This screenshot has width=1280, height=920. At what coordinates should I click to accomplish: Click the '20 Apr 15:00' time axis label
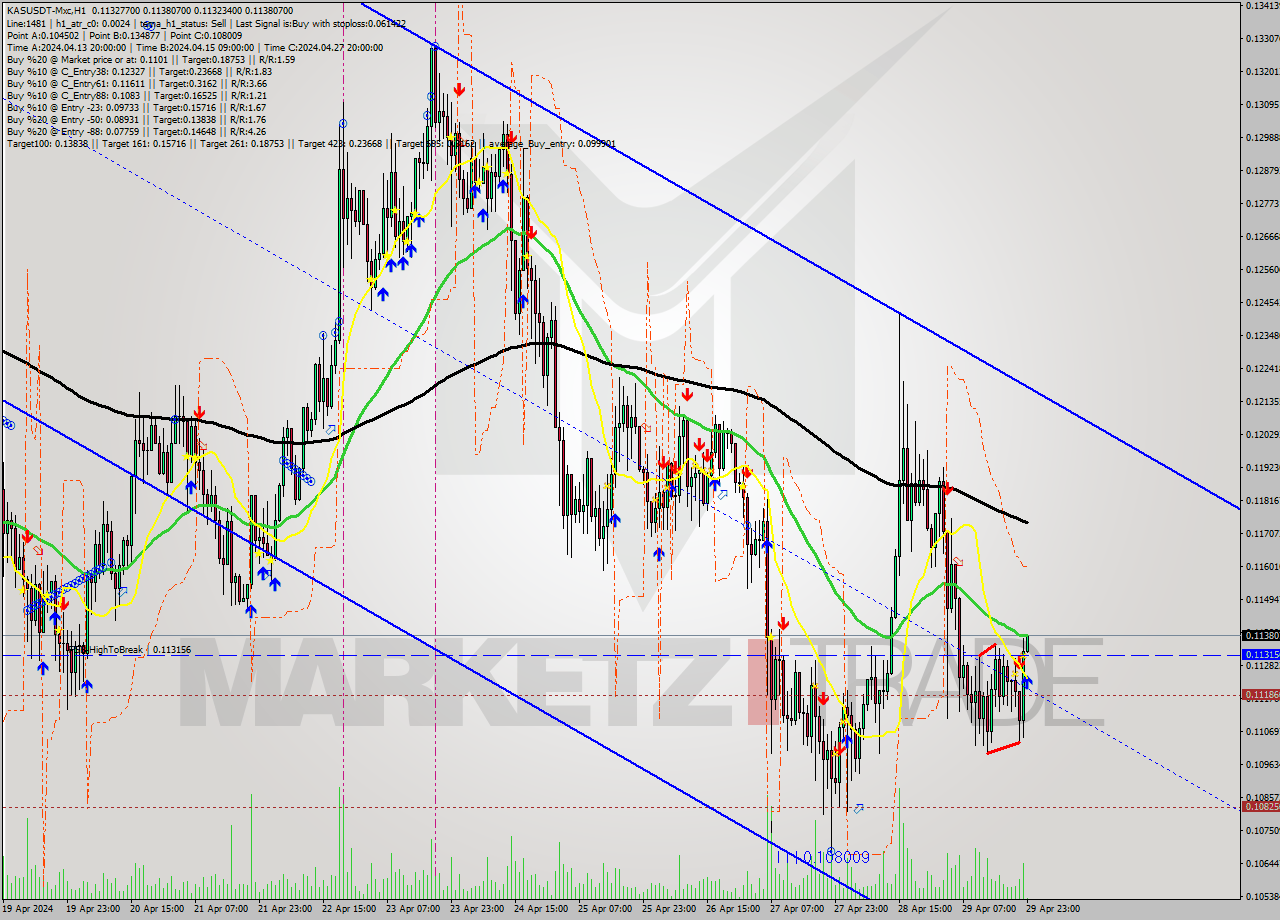pyautogui.click(x=156, y=909)
